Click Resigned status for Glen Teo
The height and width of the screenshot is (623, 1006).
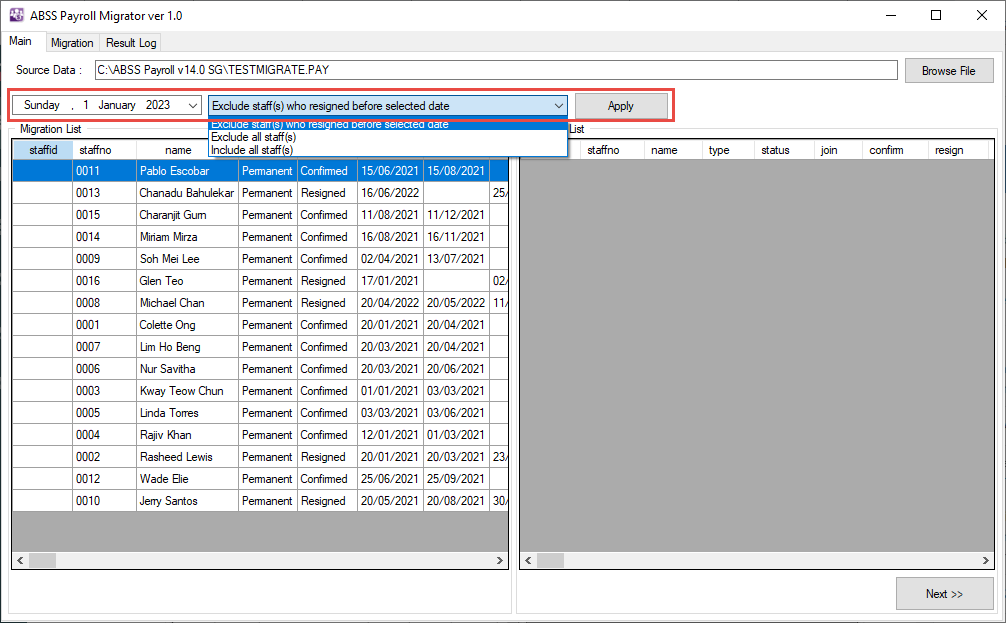(327, 281)
